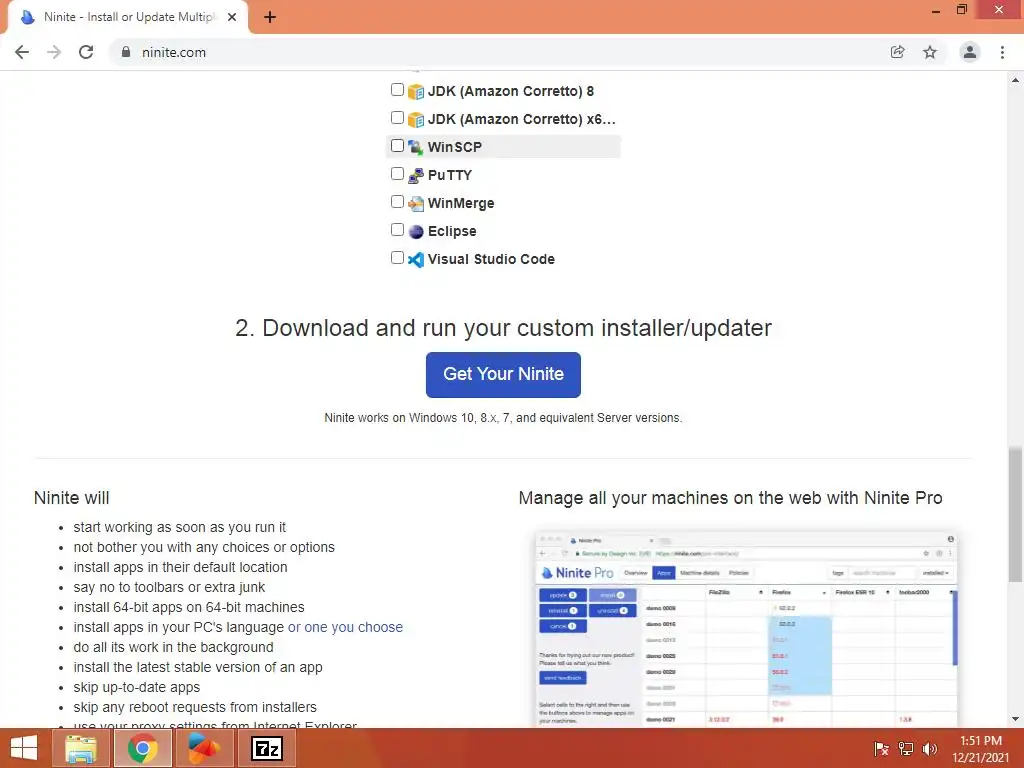The height and width of the screenshot is (768, 1024).
Task: Go back with the browser back arrow
Action: [x=22, y=52]
